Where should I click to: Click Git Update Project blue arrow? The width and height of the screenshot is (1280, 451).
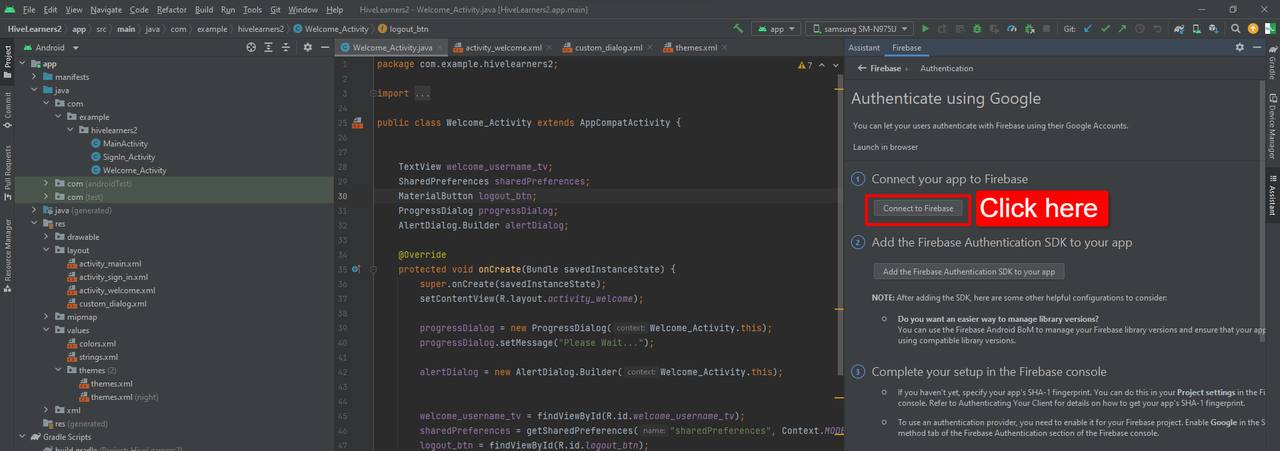point(1088,29)
